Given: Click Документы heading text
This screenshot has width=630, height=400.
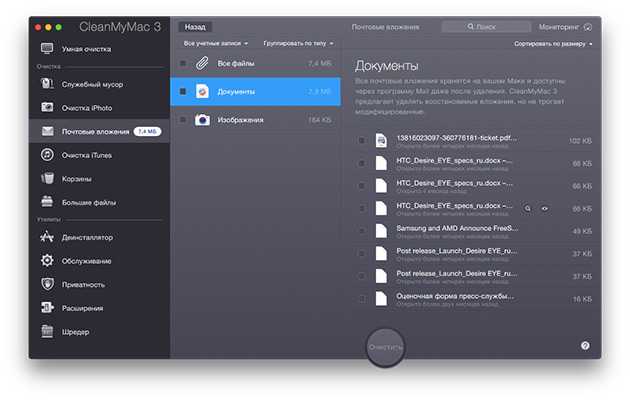Looking at the screenshot, I should point(387,66).
